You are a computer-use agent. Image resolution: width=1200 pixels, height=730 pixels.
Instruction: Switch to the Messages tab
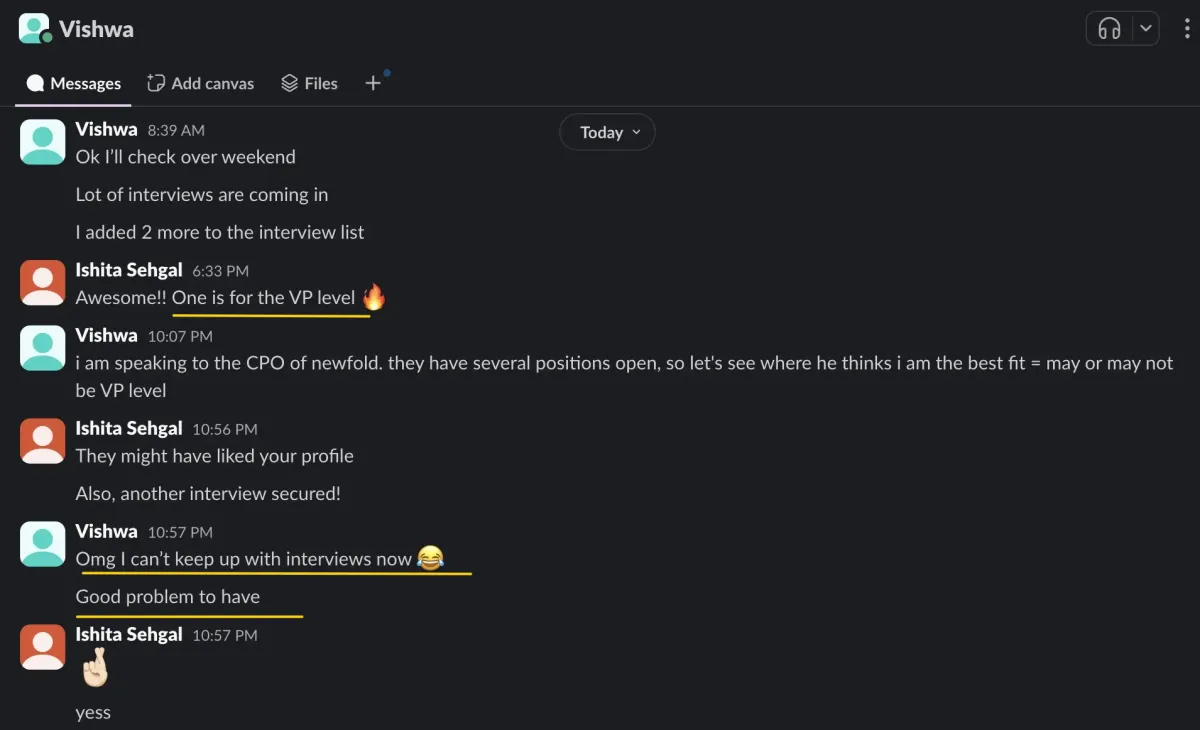click(74, 84)
